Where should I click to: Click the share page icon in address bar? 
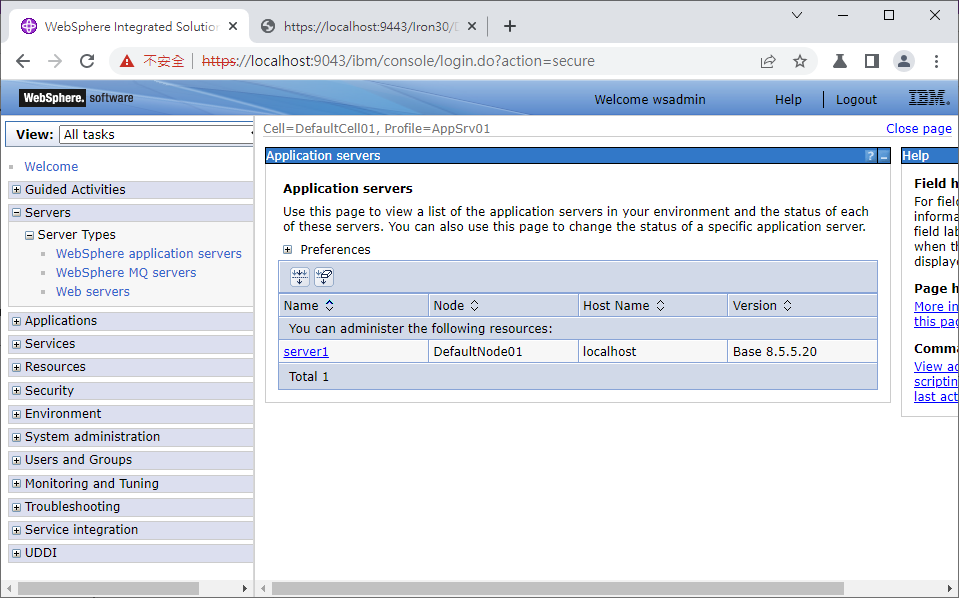[768, 61]
